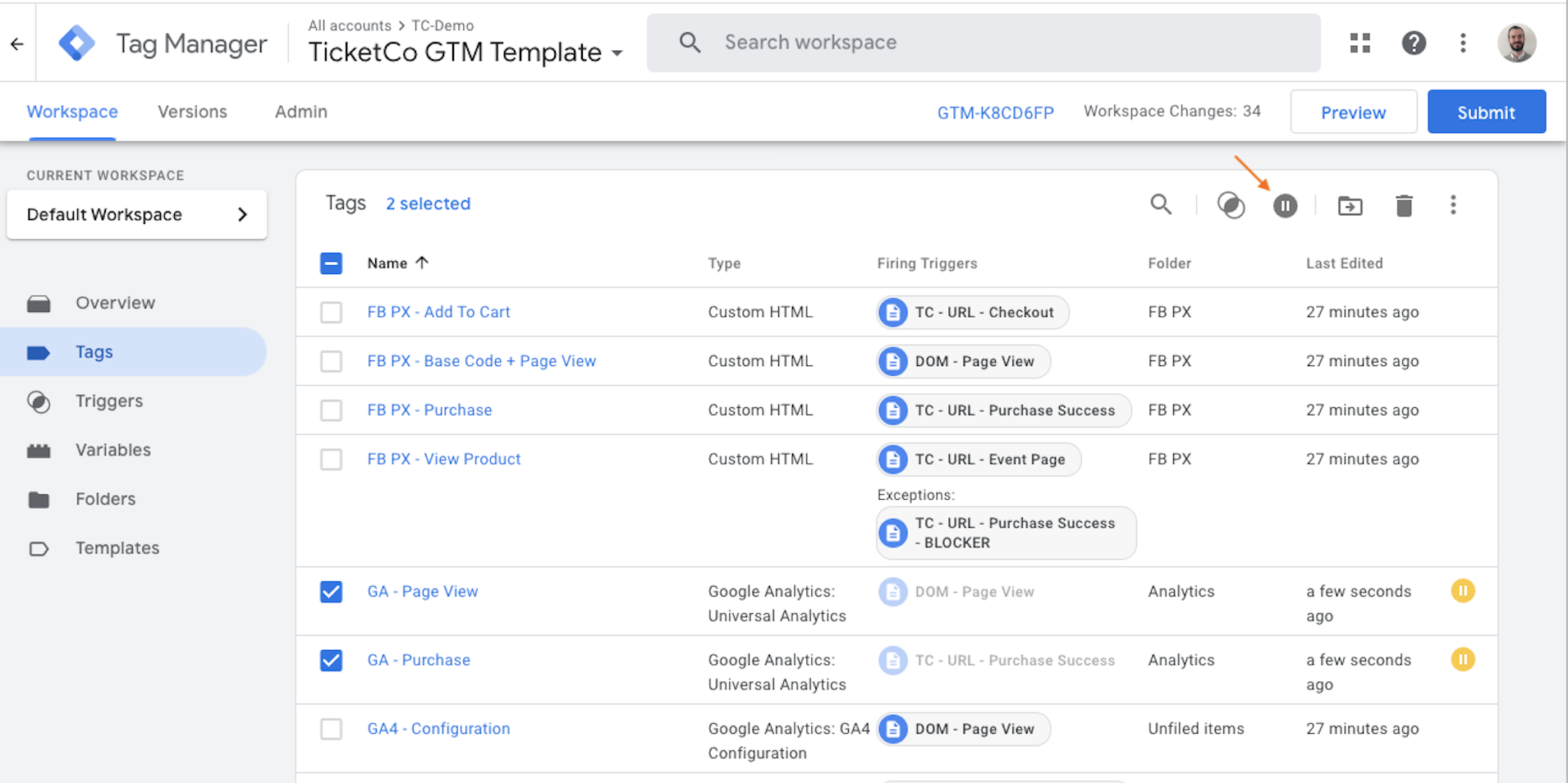Open the Google apps grid
Viewport: 1568px width, 783px height.
(1360, 43)
